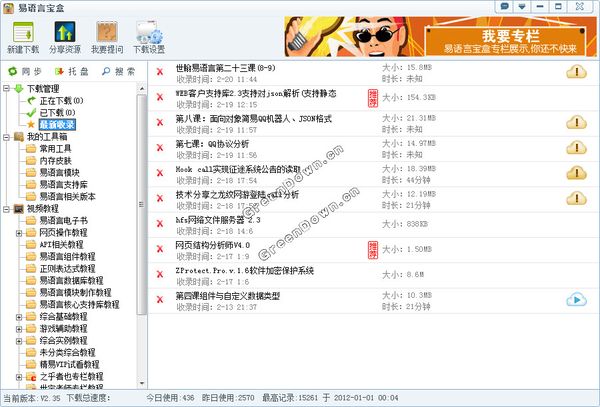Open the 内存皮肤 folder
Image resolution: width=600 pixels, height=407 pixels.
coord(55,161)
